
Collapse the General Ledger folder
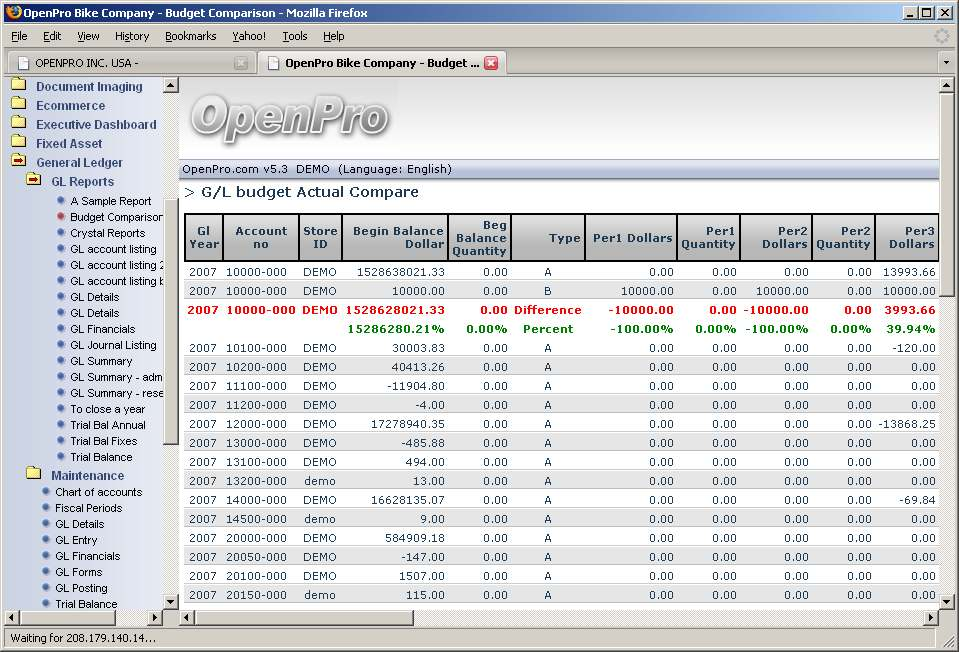tap(18, 162)
